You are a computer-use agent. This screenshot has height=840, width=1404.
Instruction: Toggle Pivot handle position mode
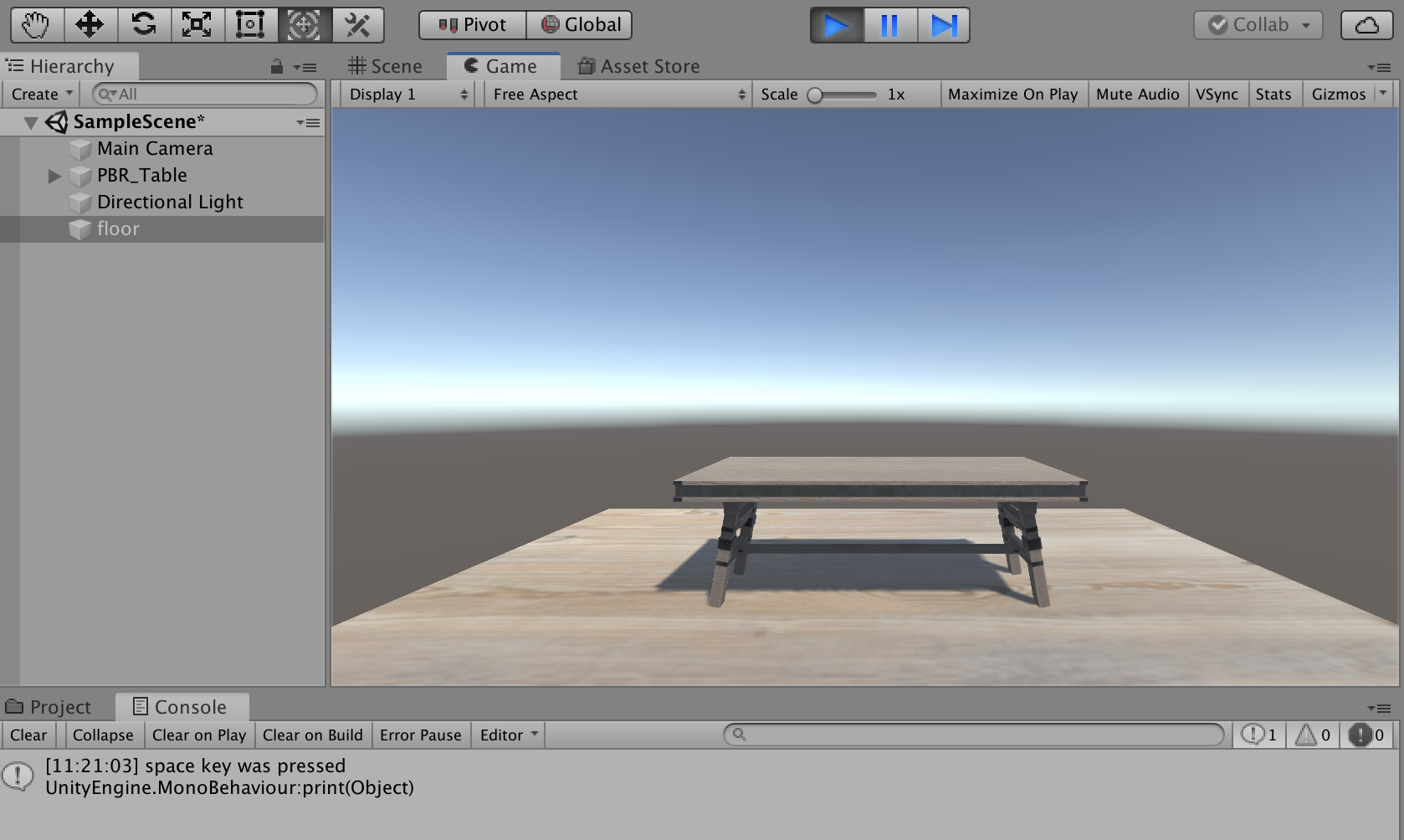click(x=471, y=24)
